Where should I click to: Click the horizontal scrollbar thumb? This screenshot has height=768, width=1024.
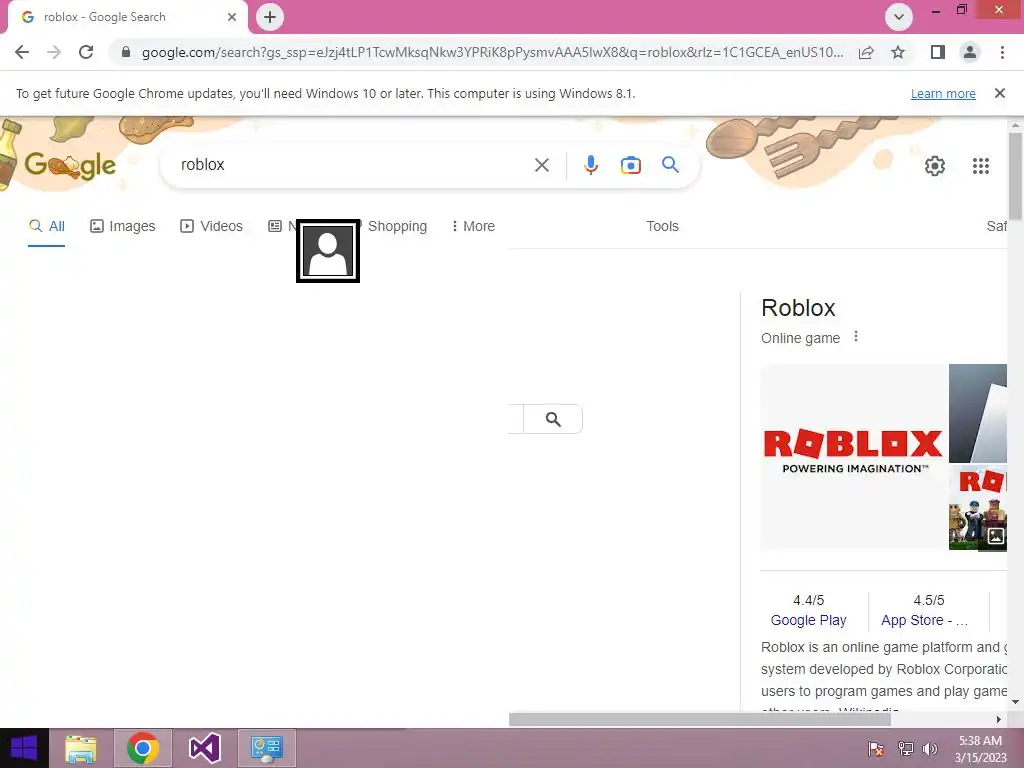tap(699, 719)
